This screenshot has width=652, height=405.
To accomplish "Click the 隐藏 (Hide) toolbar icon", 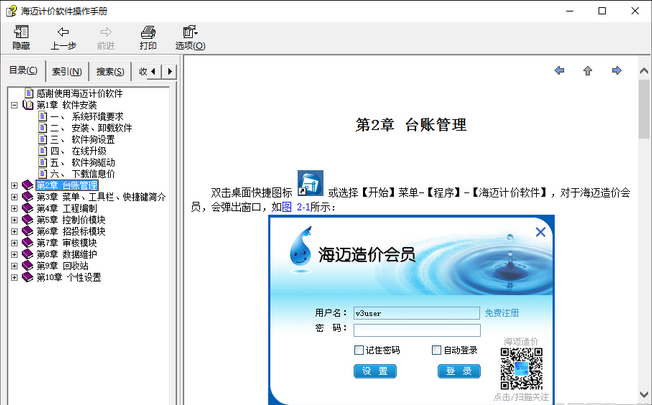I will [x=21, y=37].
